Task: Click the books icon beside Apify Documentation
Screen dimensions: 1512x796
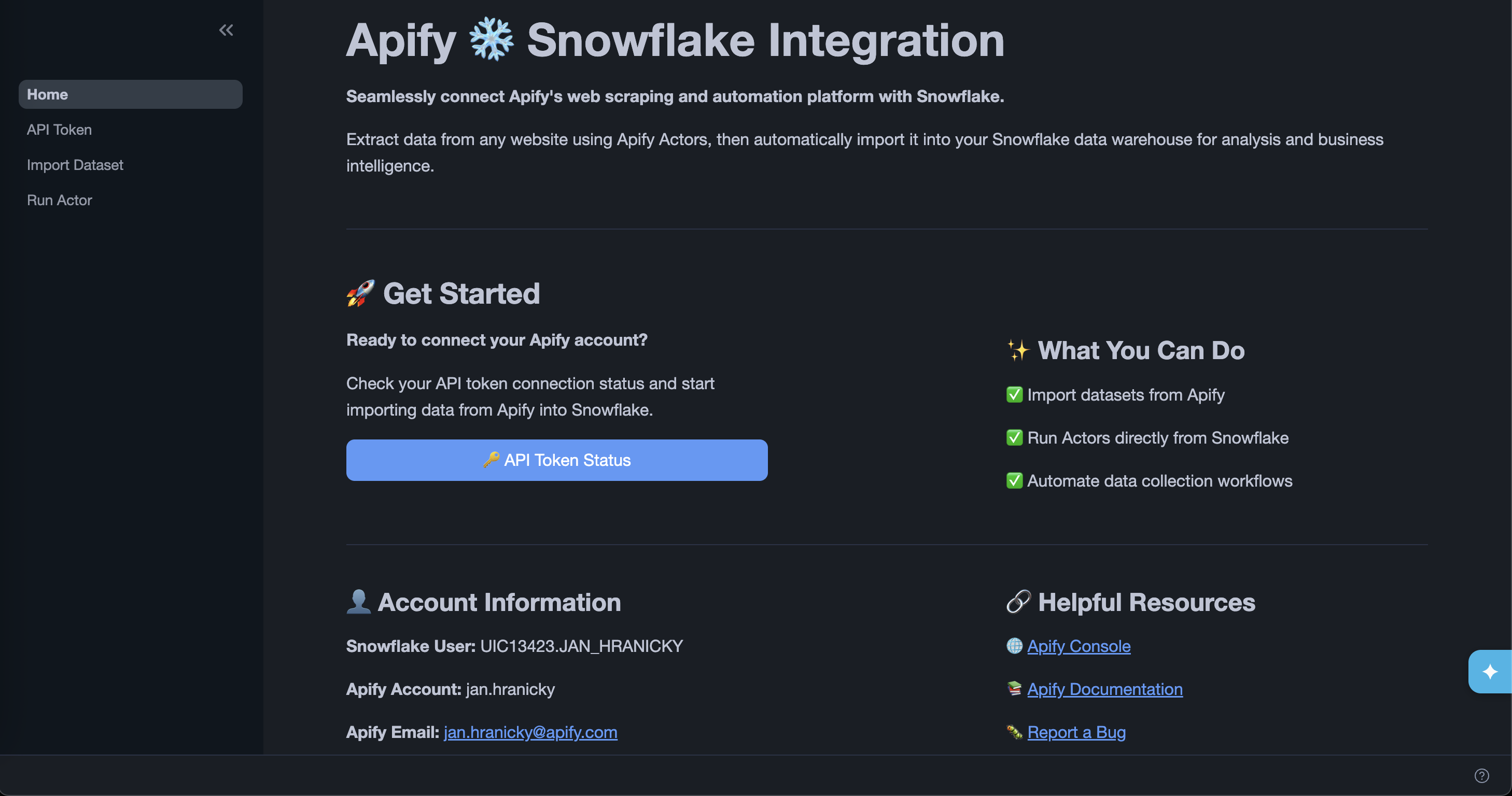Action: tap(1014, 689)
